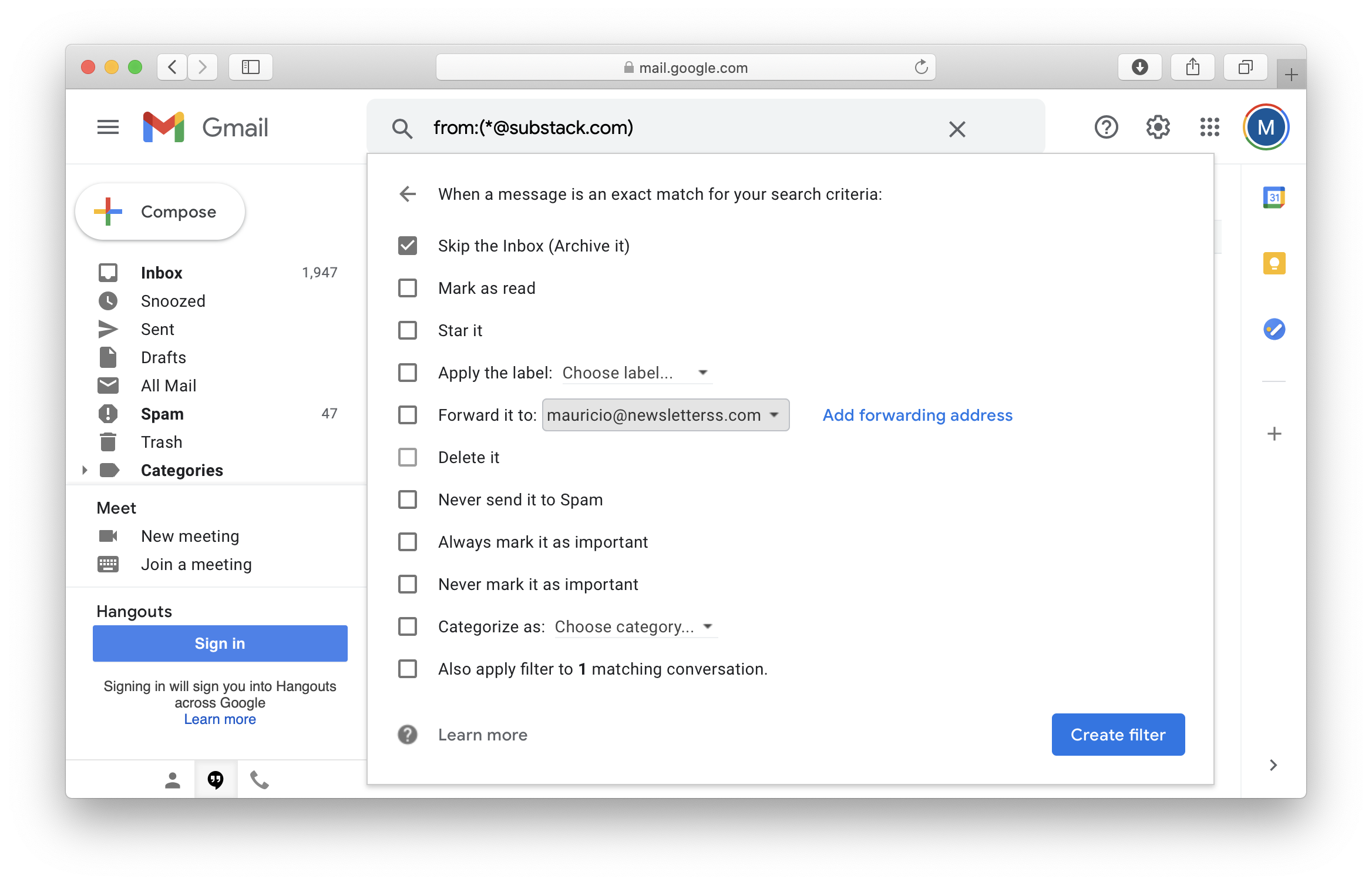Check the Delete it checkbox

408,457
